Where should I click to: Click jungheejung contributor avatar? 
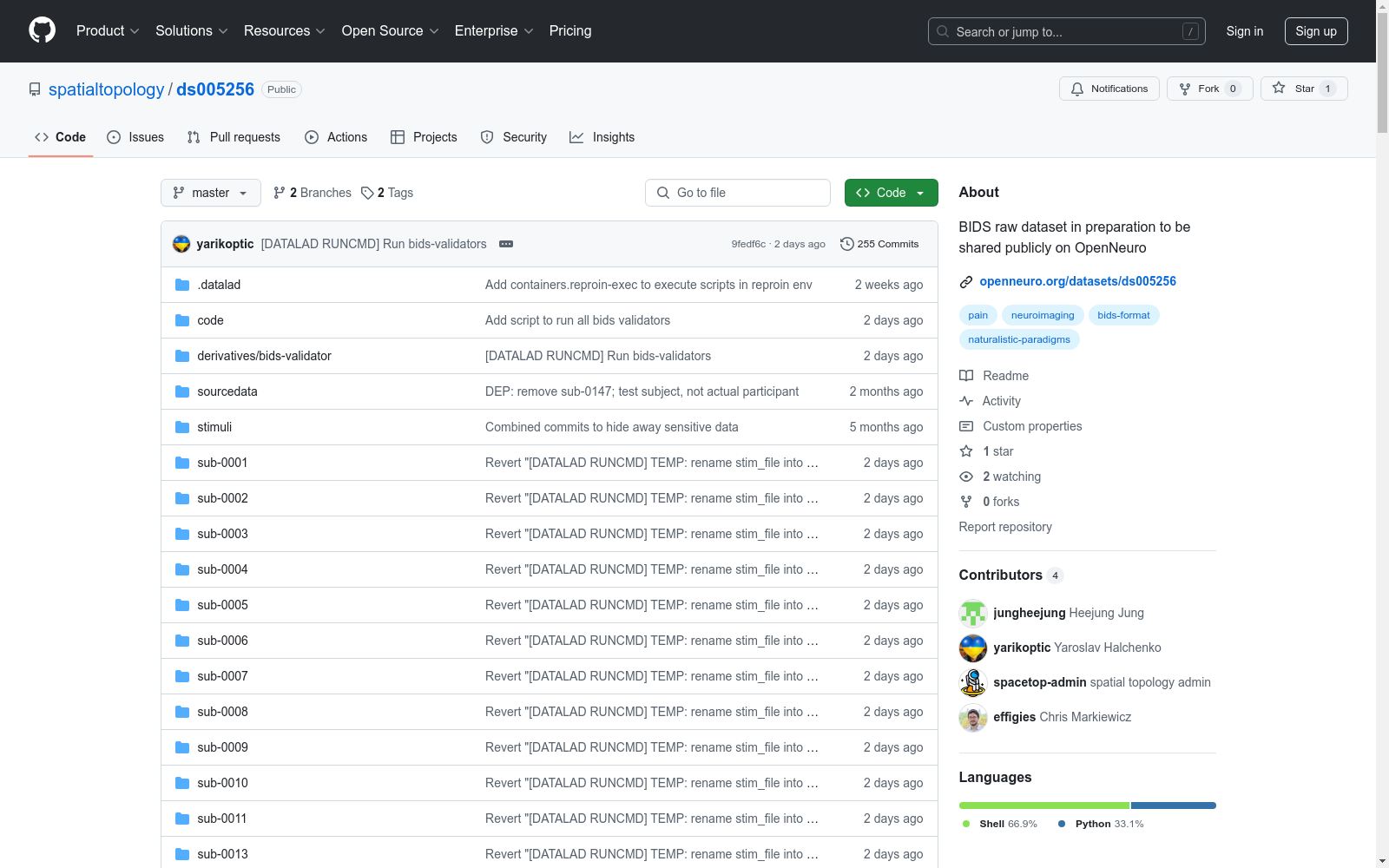point(973,614)
